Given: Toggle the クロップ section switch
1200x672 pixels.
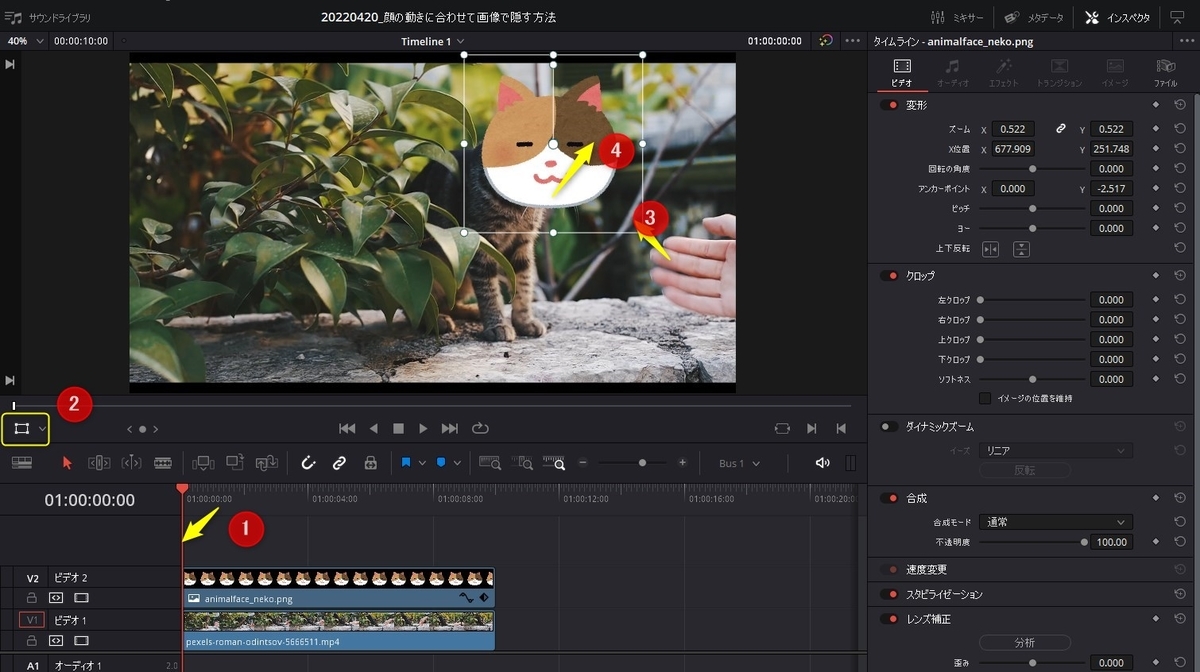Looking at the screenshot, I should [888, 275].
